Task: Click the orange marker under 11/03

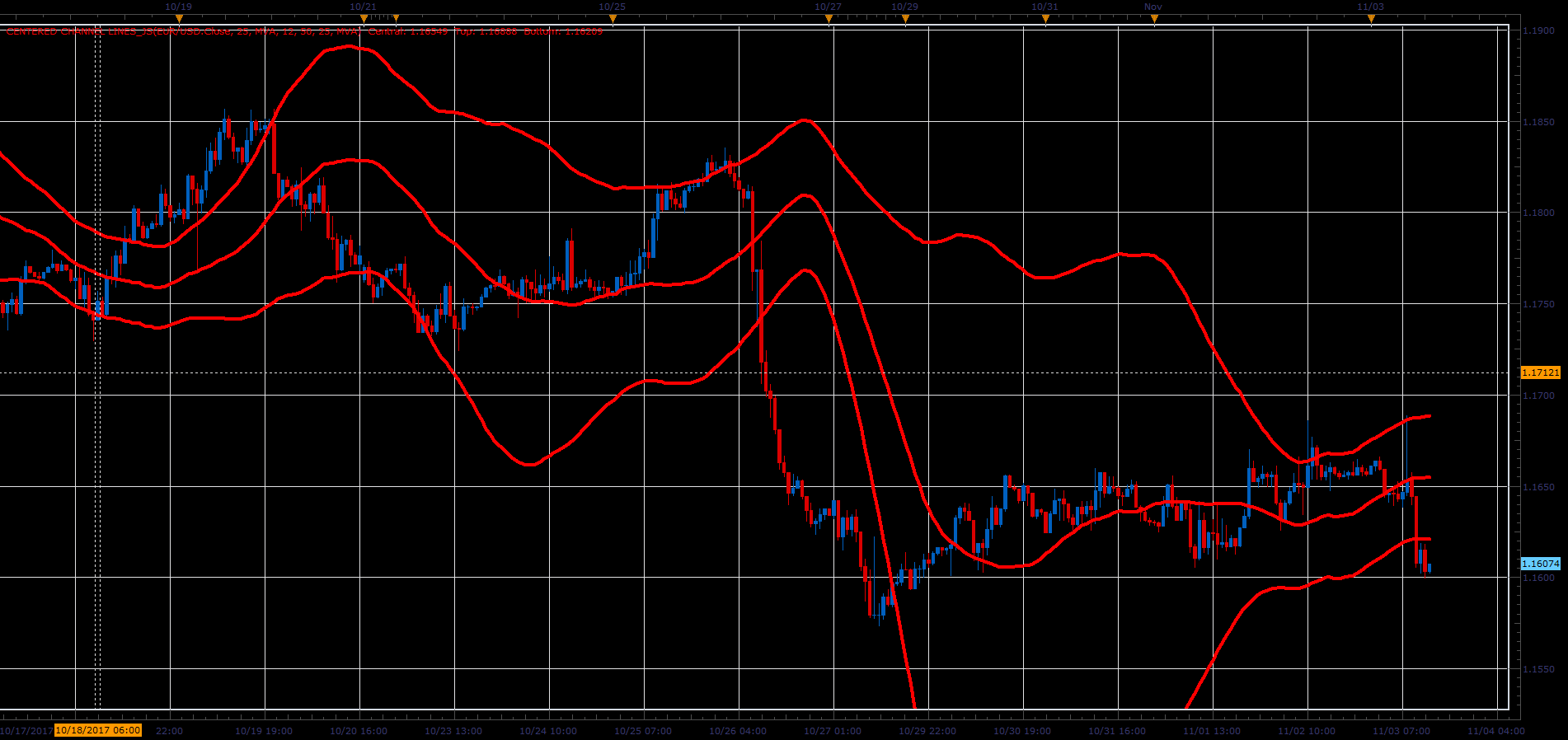Action: click(1371, 18)
